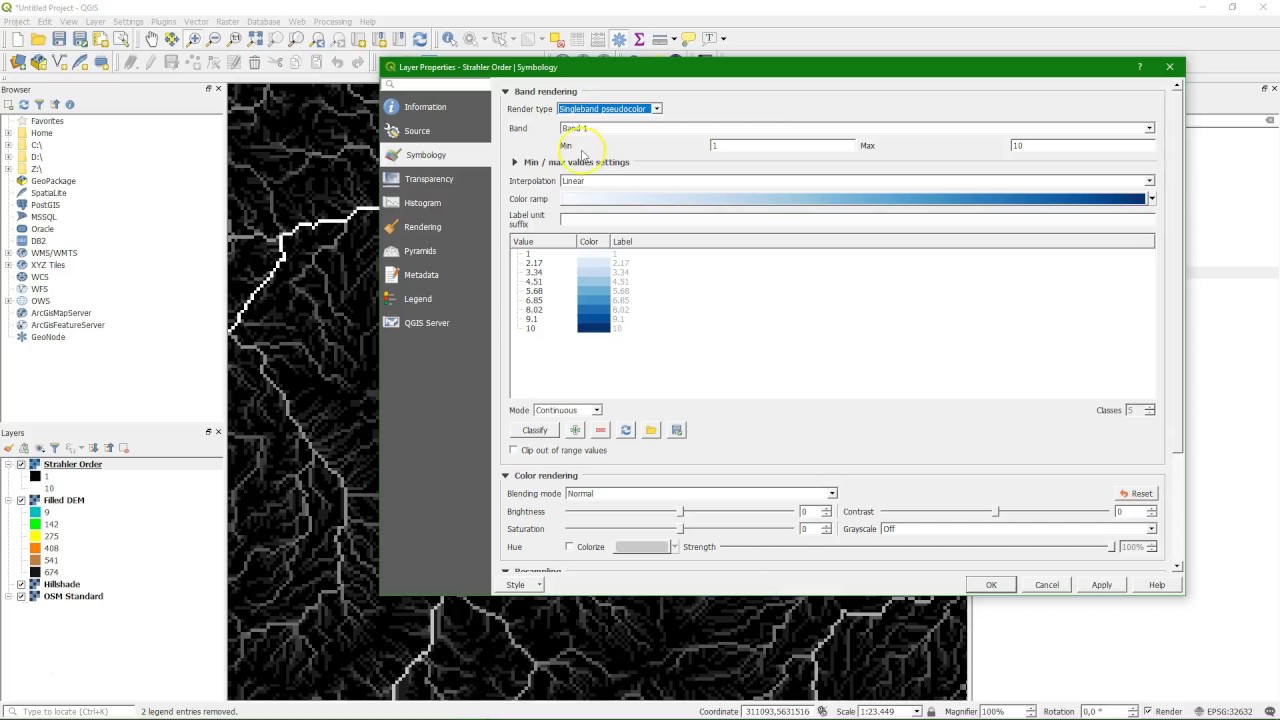Image resolution: width=1280 pixels, height=720 pixels.
Task: Click the Delete Selected trash icon
Action: [x=254, y=62]
